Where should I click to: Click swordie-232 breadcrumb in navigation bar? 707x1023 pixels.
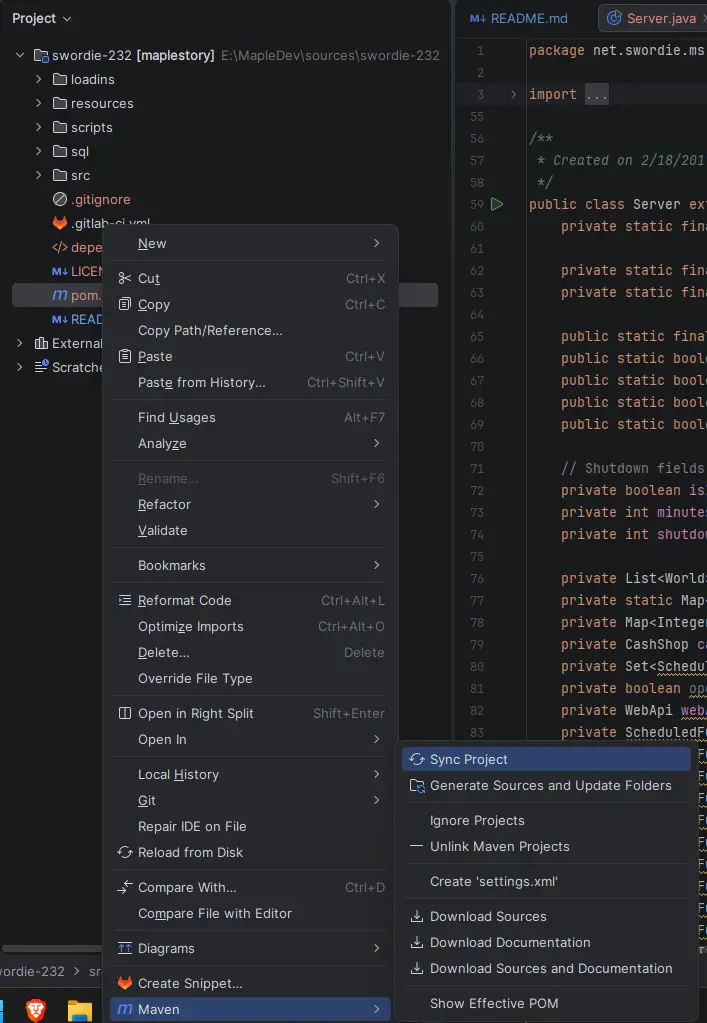pyautogui.click(x=33, y=971)
